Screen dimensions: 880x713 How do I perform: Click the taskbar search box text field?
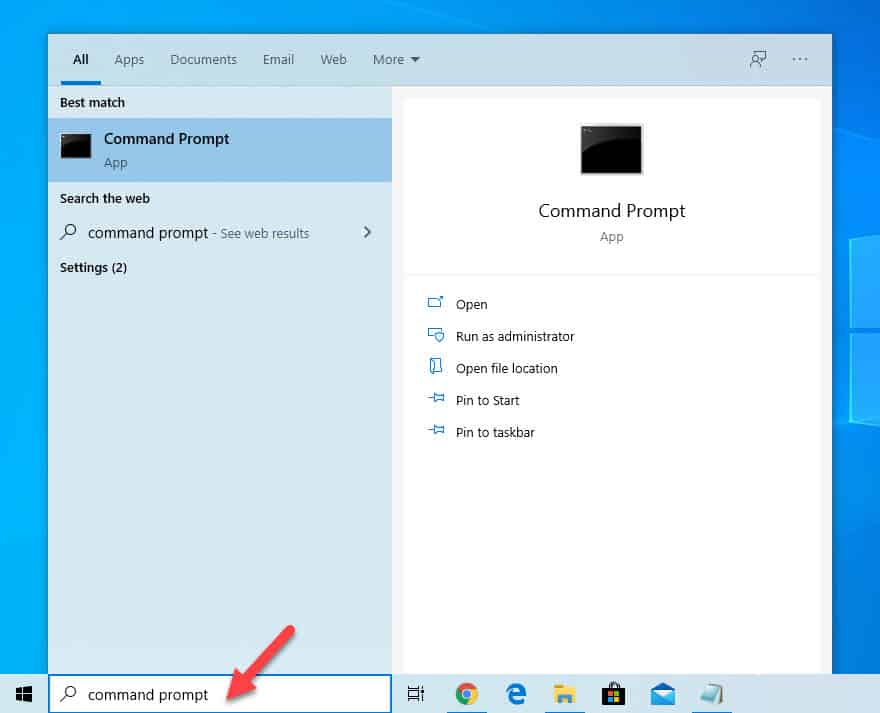[220, 694]
